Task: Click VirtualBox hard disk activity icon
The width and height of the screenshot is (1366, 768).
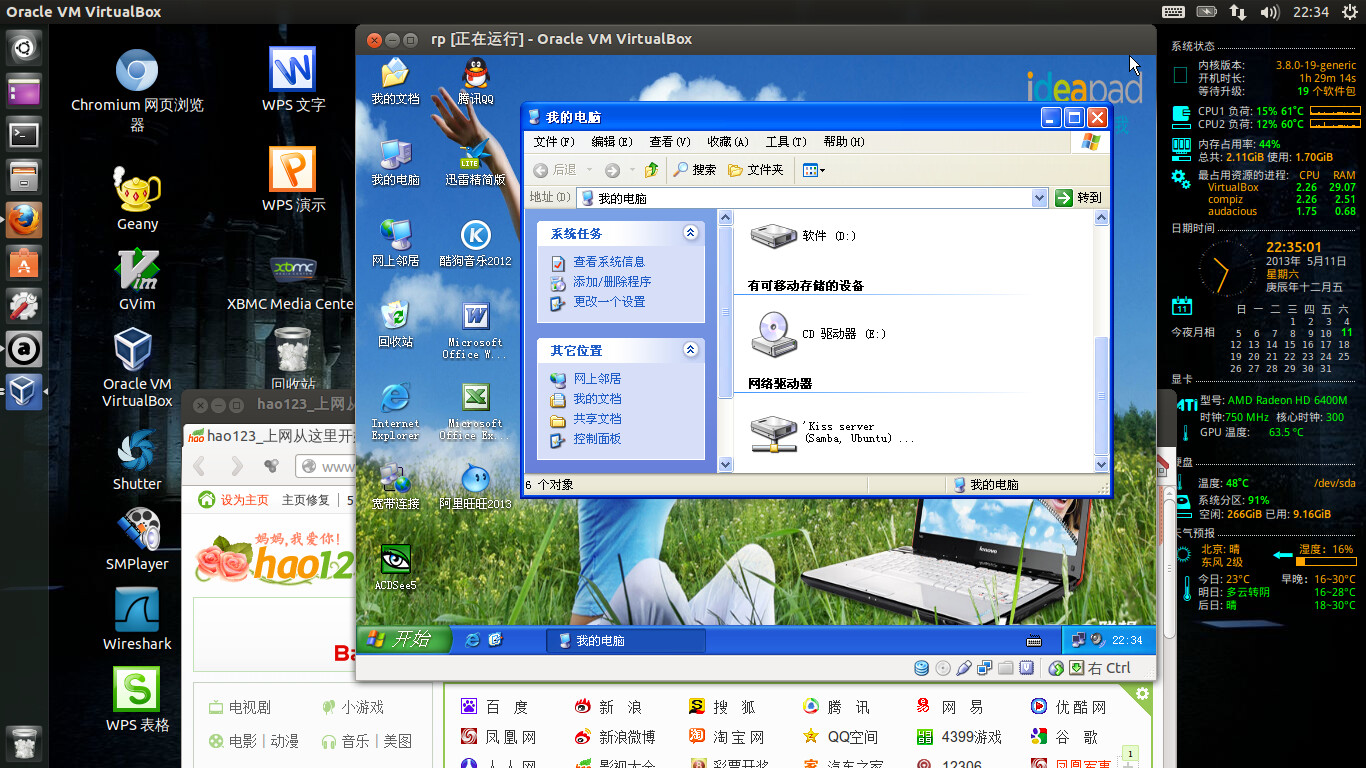Action: [922, 668]
